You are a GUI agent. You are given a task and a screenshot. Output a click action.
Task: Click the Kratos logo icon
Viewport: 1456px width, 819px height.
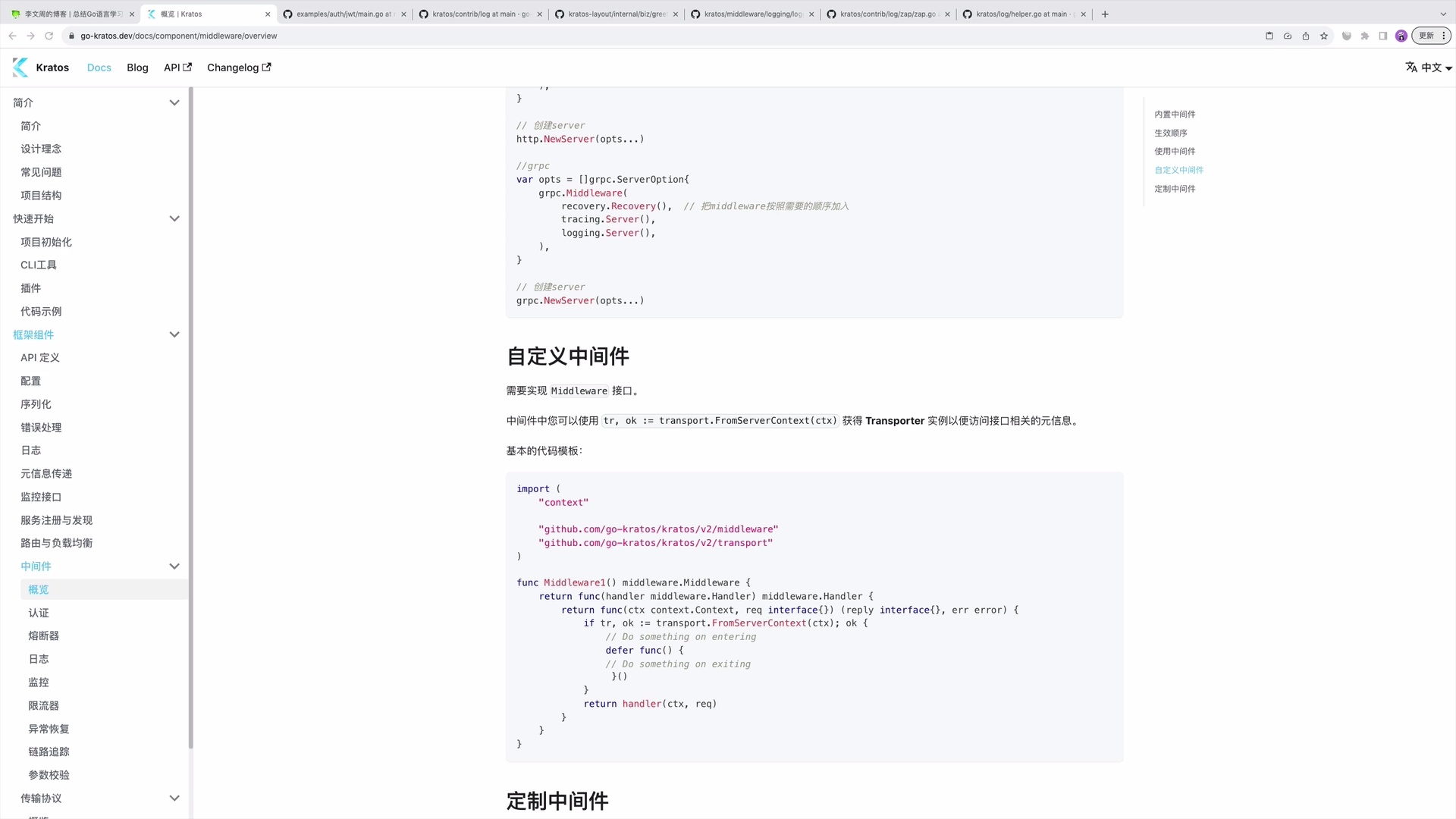pos(20,67)
